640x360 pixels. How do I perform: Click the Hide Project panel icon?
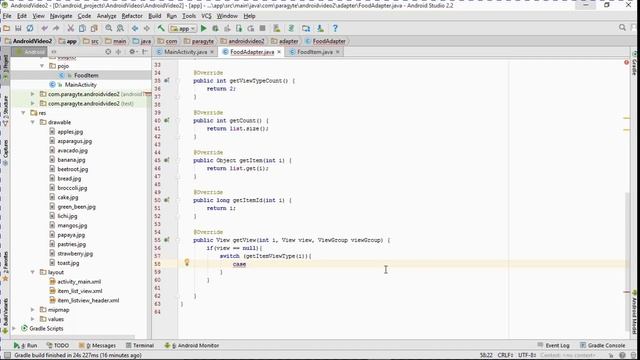144,52
